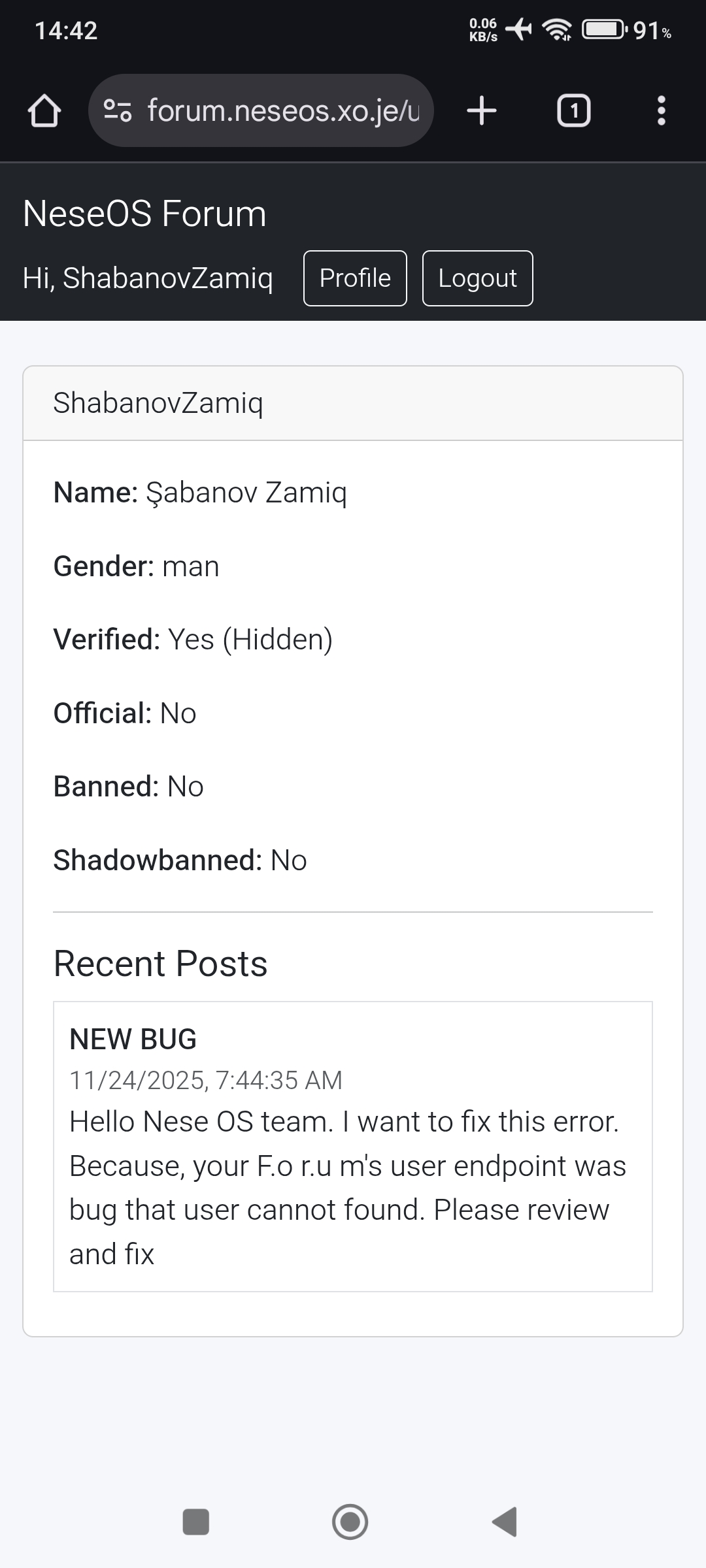Screen dimensions: 706x1568
Task: Tap the airplane mode status icon
Action: coord(518,29)
